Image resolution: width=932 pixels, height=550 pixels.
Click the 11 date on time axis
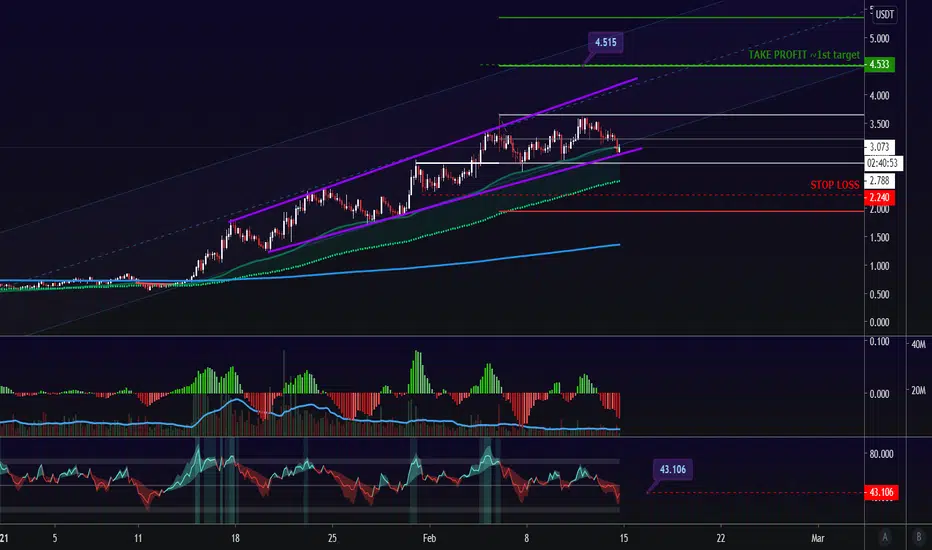138,538
